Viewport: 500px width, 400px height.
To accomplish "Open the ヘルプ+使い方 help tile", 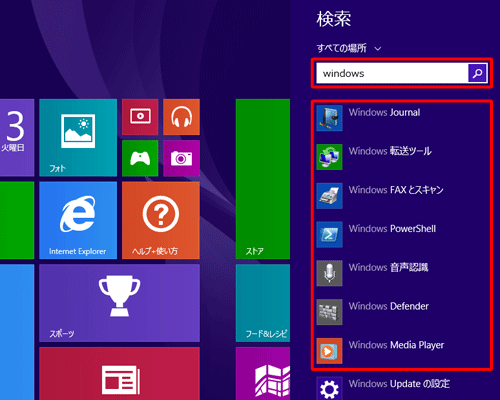I will tap(161, 220).
